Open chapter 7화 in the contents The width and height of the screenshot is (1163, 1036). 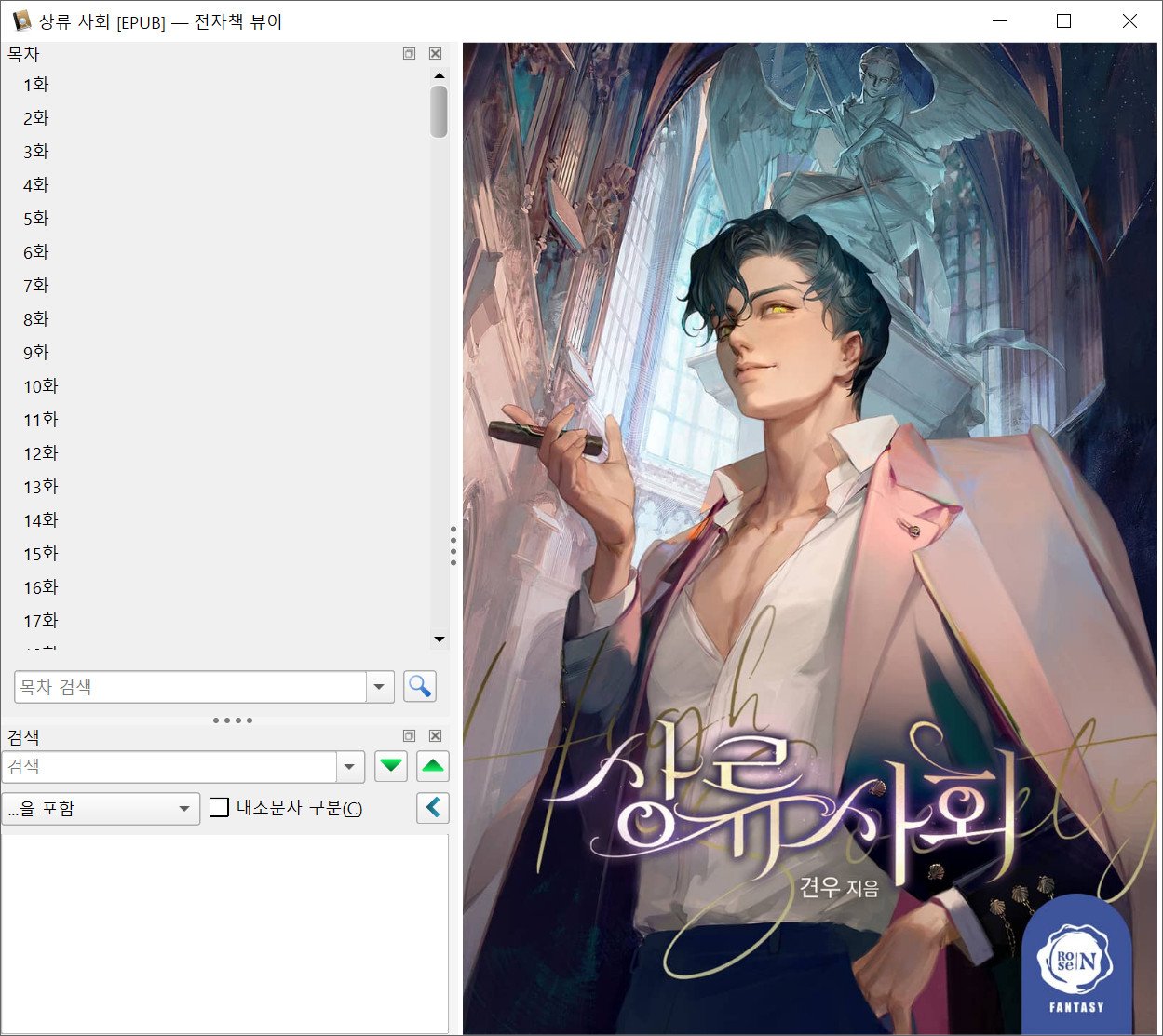coord(35,286)
